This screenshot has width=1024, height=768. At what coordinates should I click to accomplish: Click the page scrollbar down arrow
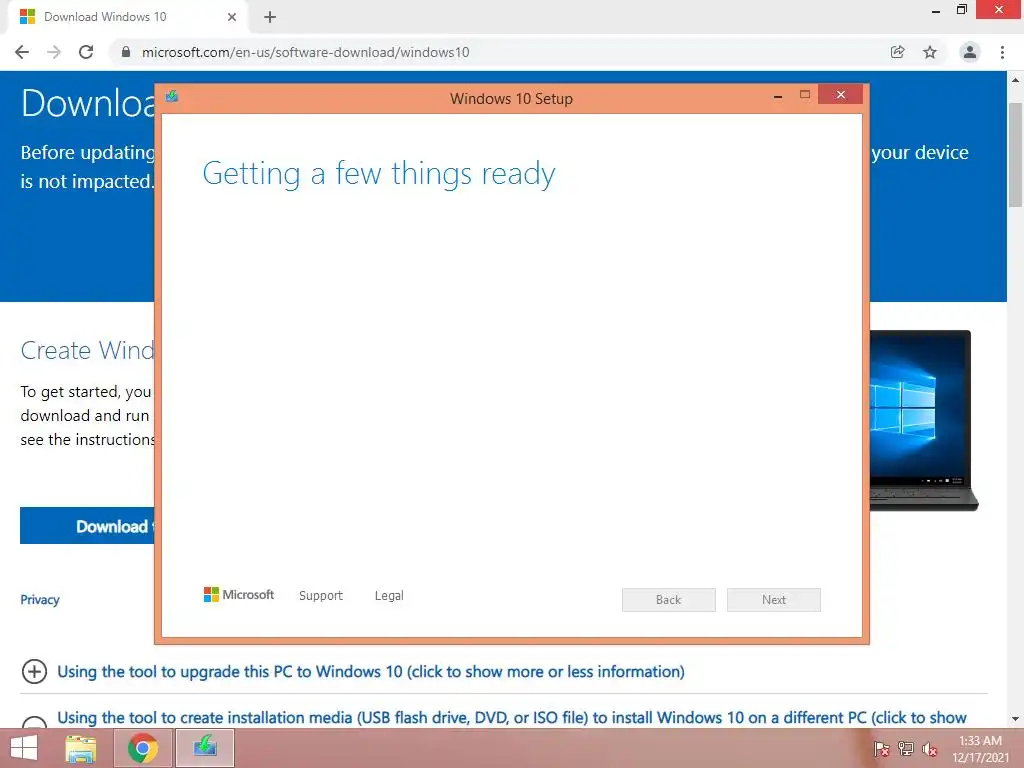tap(1015, 719)
